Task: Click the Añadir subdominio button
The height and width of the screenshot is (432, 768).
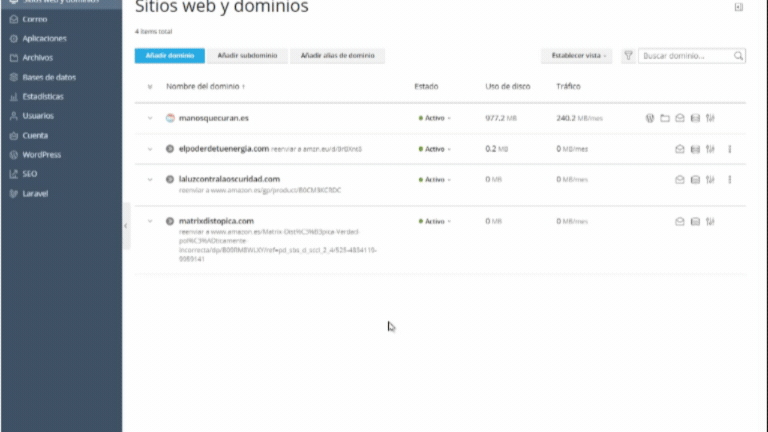Action: coord(248,56)
